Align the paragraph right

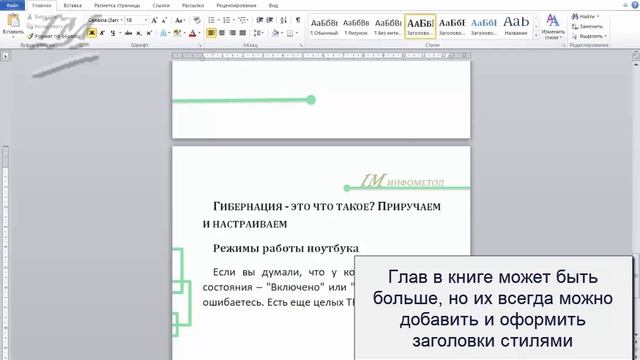point(232,33)
